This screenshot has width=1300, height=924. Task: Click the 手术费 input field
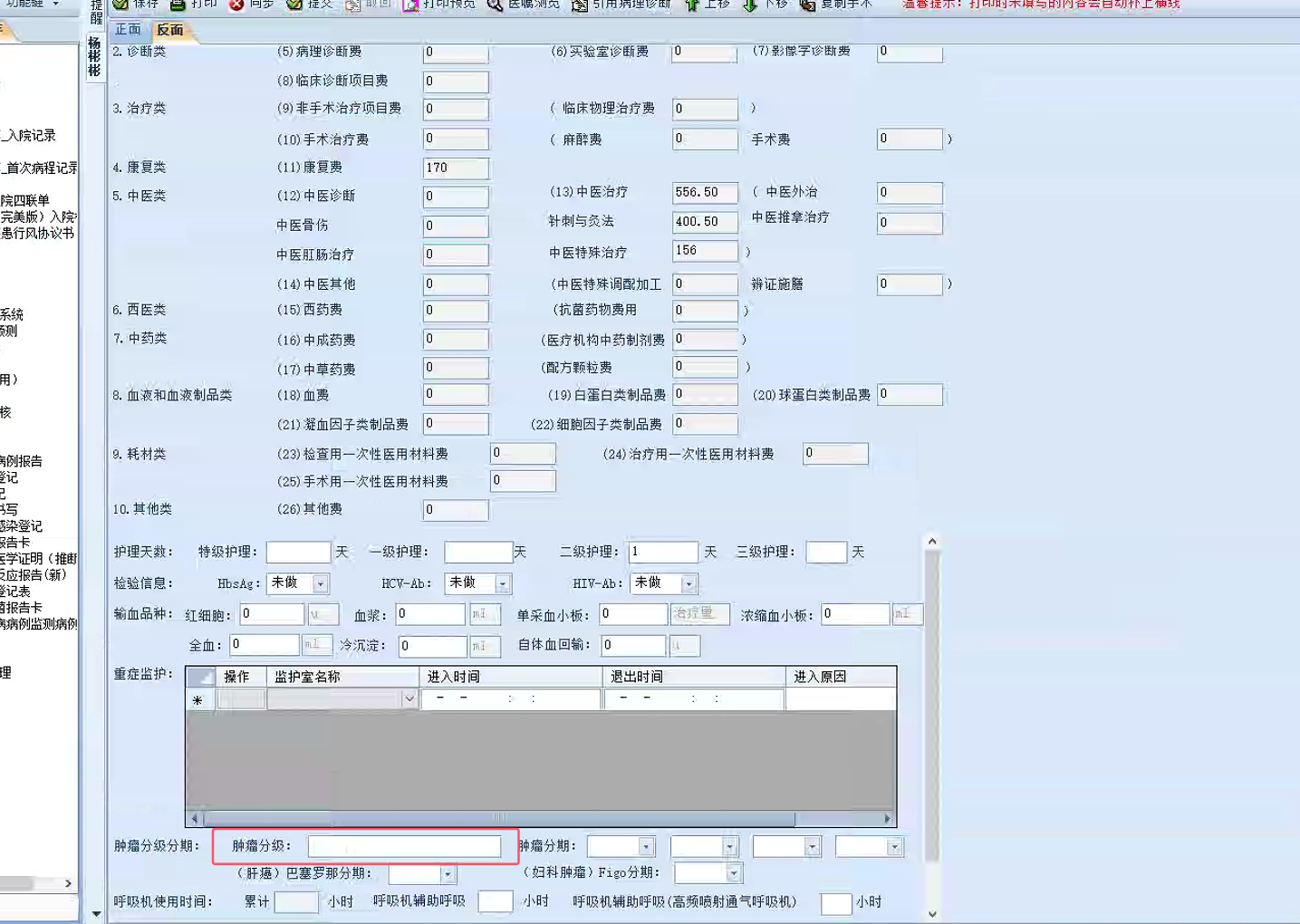[x=910, y=139]
